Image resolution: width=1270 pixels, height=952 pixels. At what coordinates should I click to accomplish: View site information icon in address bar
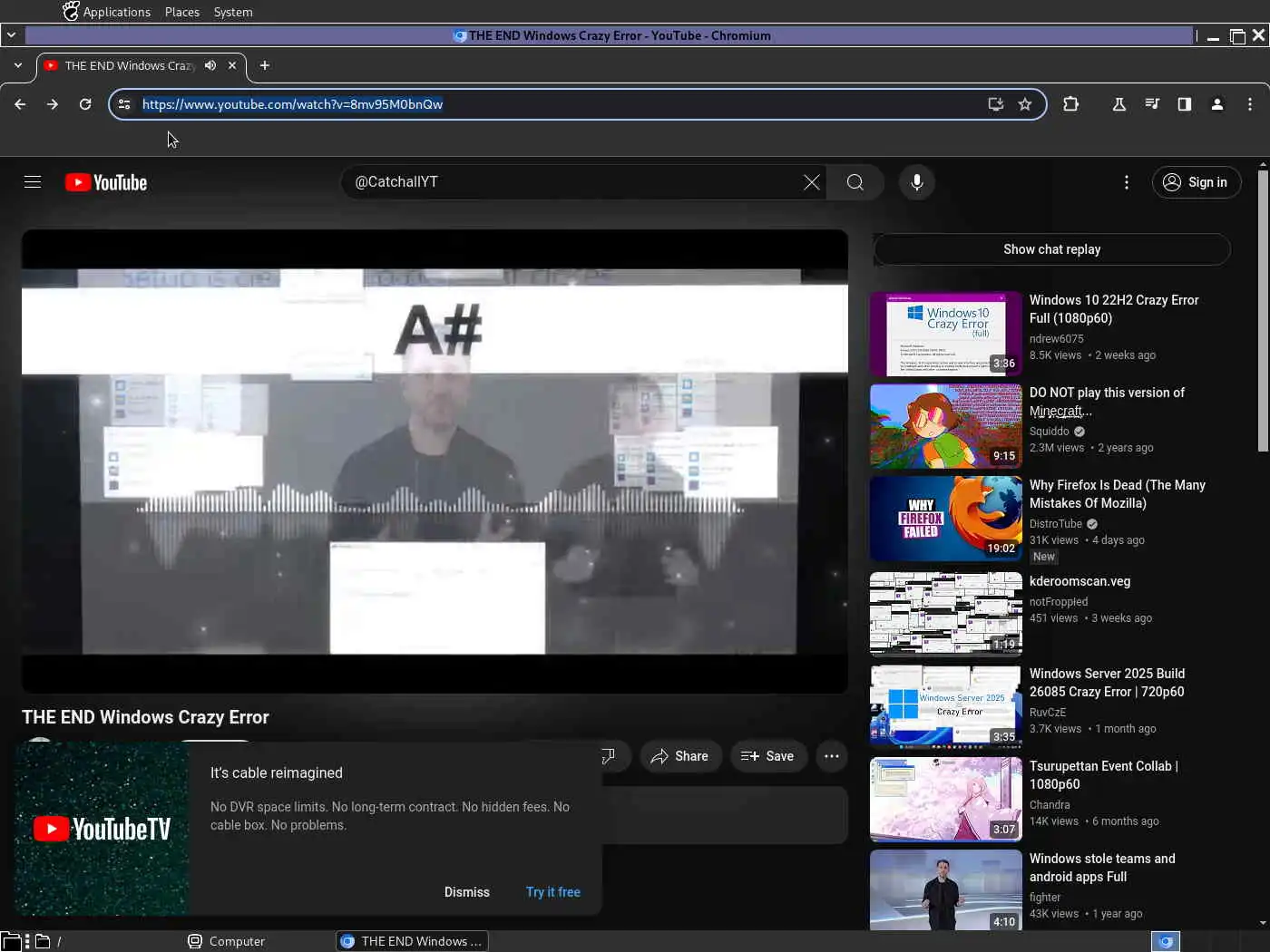[124, 104]
